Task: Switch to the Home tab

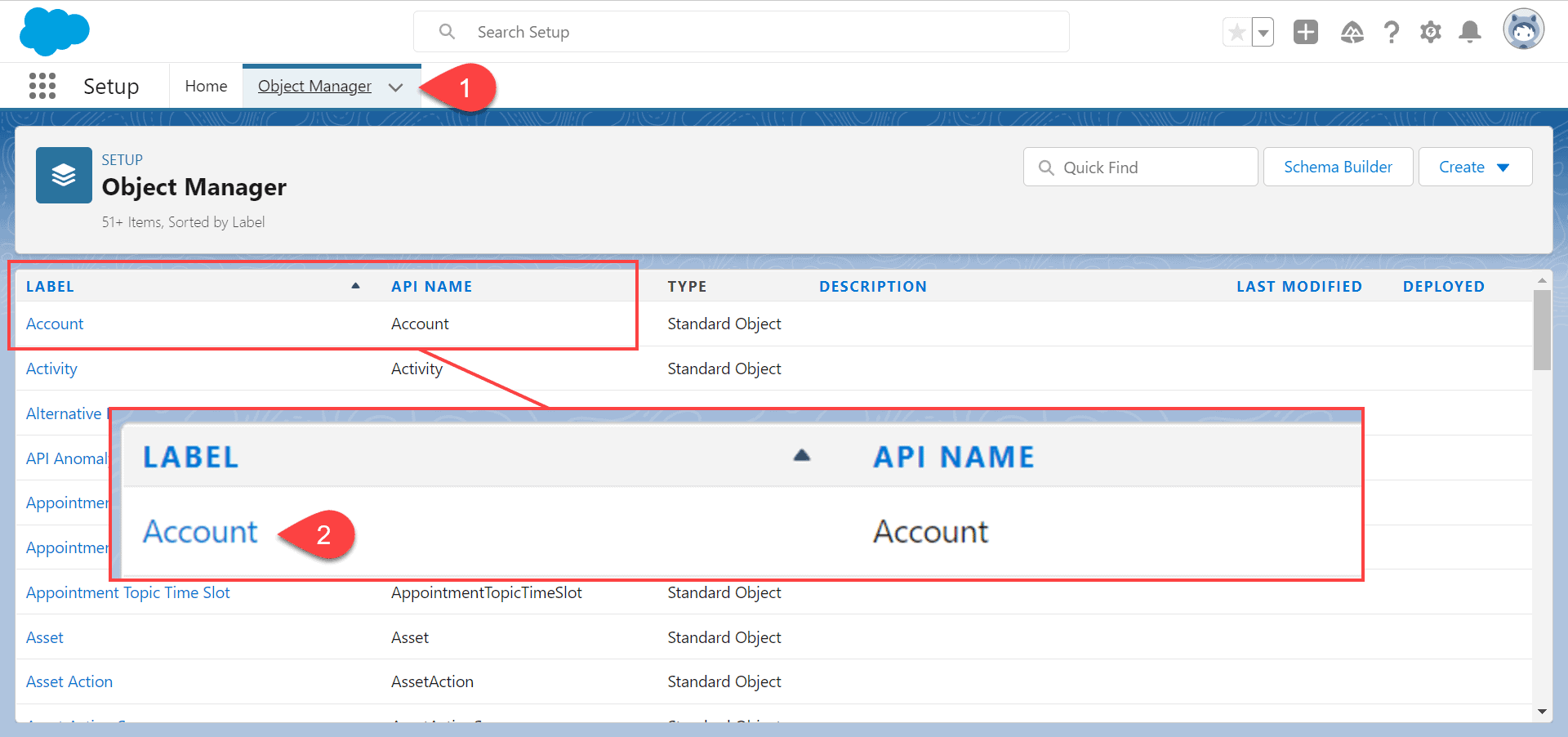Action: (x=205, y=85)
